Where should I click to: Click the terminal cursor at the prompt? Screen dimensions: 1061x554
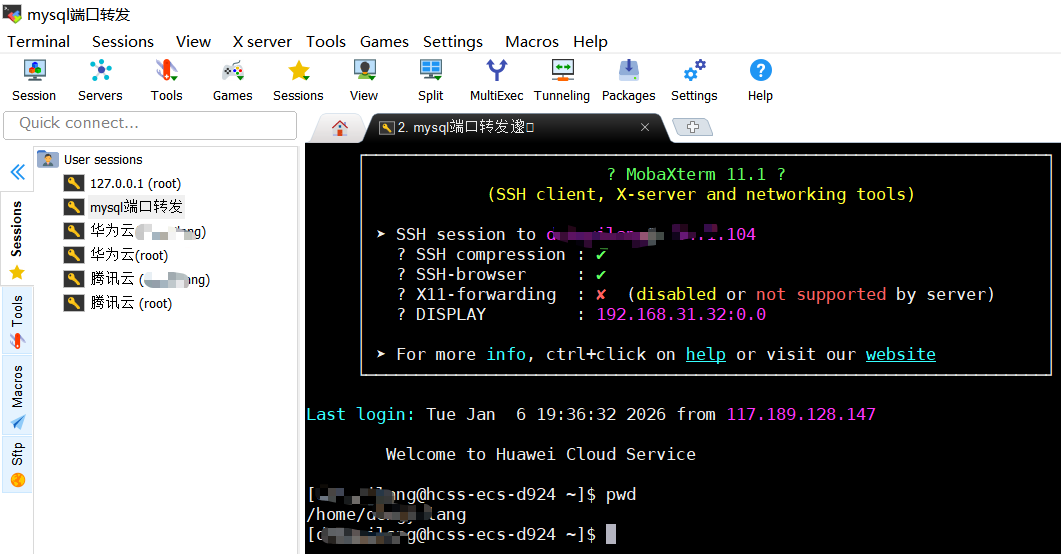[x=611, y=534]
